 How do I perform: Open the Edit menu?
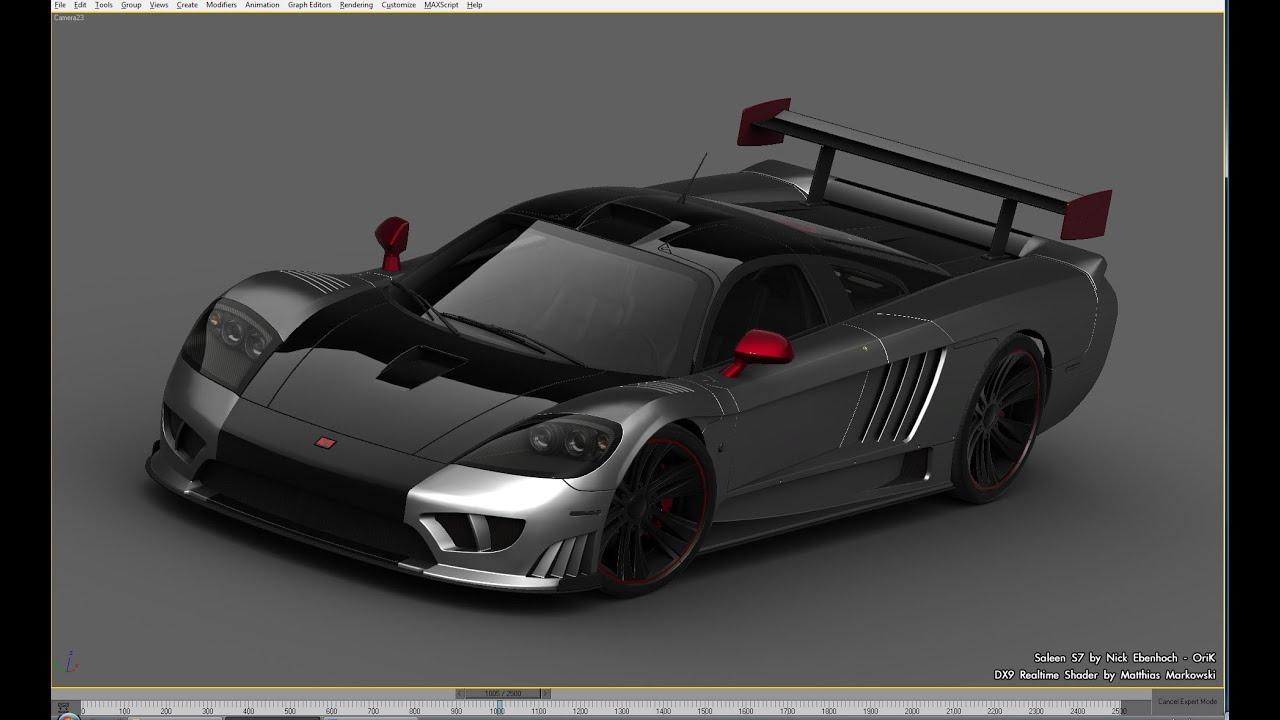(80, 5)
